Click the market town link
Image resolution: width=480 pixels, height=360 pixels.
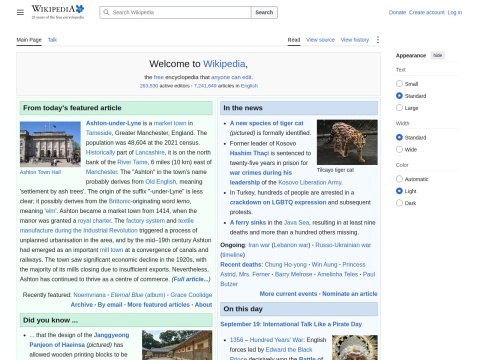[x=170, y=123]
